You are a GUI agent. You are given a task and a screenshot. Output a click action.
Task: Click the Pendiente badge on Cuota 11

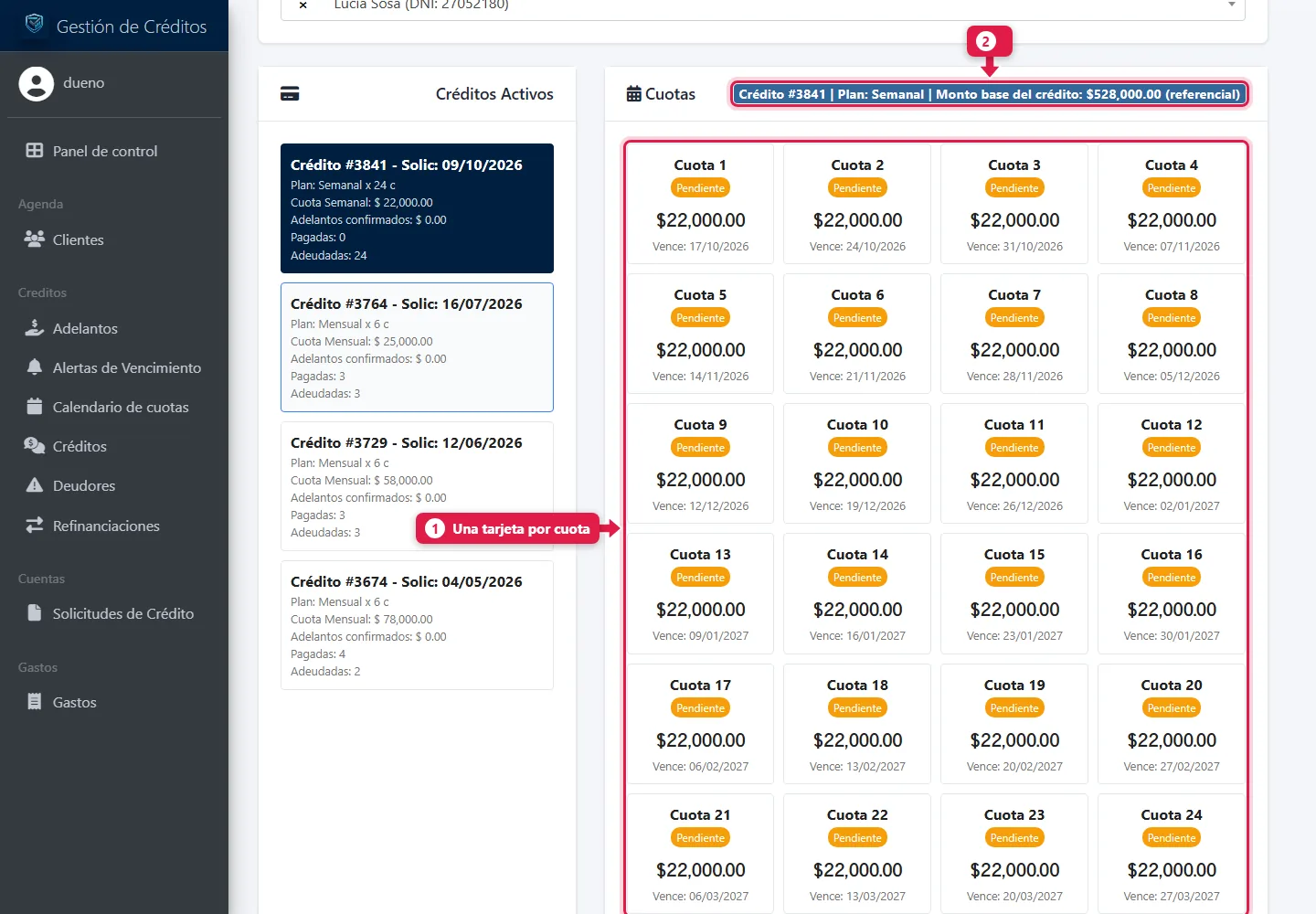tap(1014, 448)
